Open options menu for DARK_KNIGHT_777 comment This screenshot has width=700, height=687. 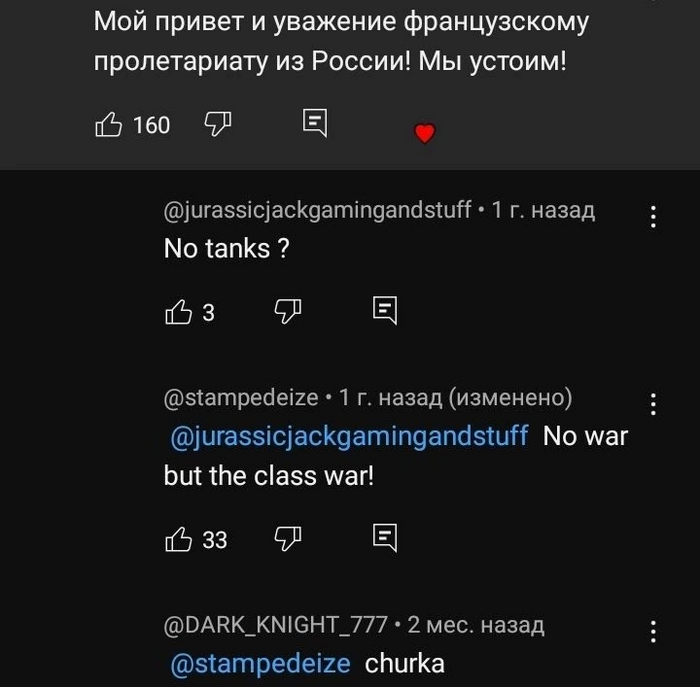click(653, 631)
